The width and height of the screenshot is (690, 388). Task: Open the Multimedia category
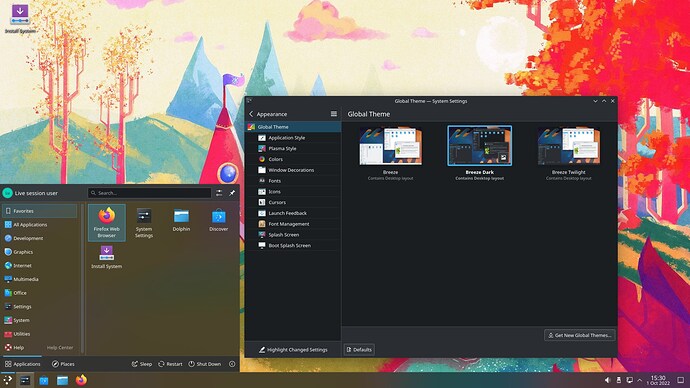[x=40, y=279]
